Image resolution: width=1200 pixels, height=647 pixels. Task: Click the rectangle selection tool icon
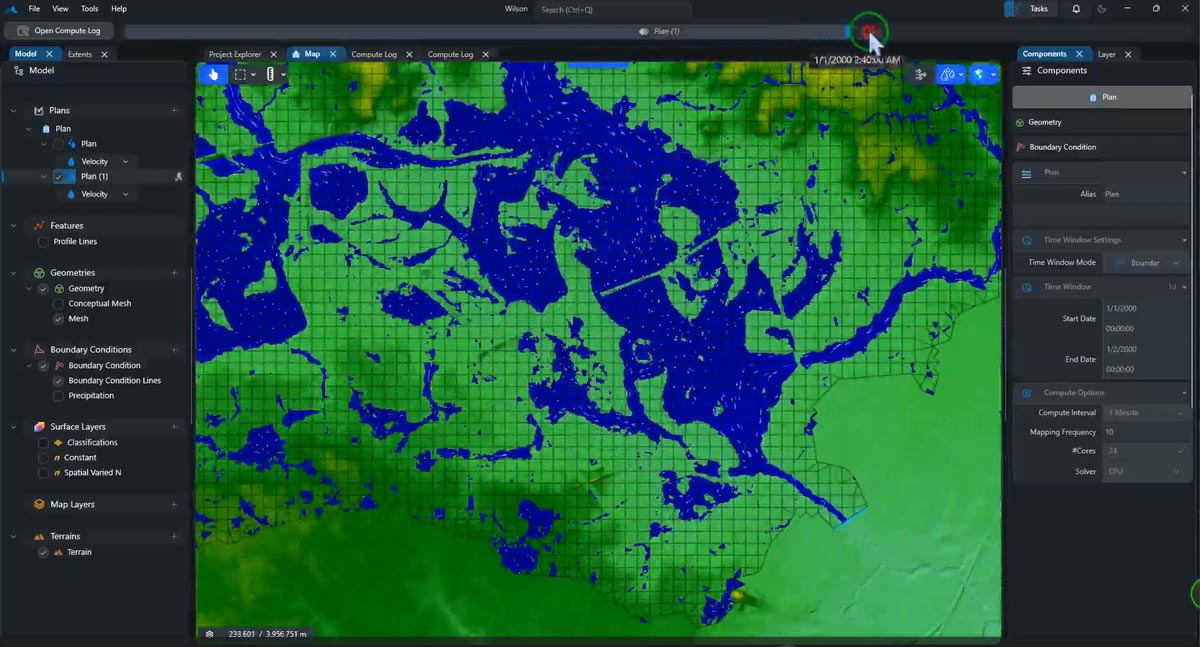click(x=240, y=74)
